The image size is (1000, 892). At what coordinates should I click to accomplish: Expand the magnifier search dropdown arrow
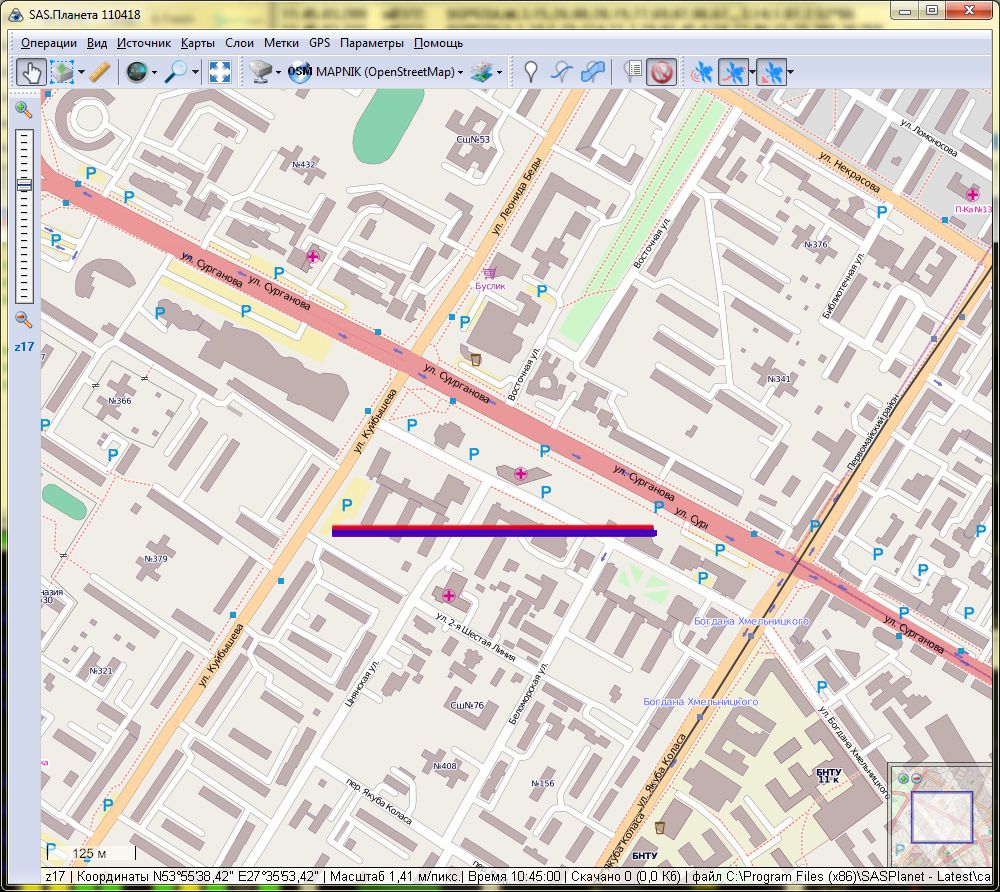(196, 72)
